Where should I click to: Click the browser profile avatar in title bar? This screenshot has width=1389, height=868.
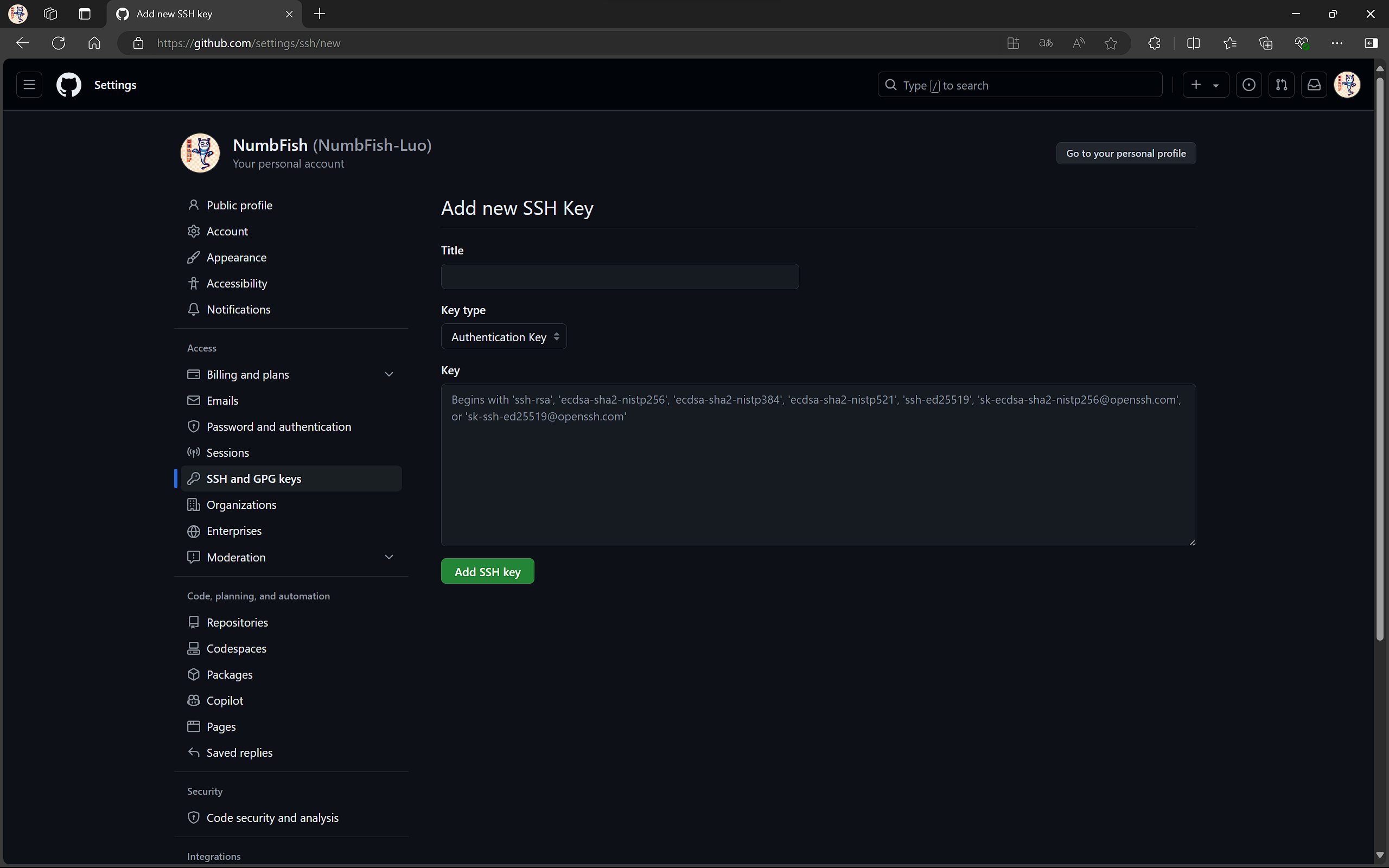point(18,14)
